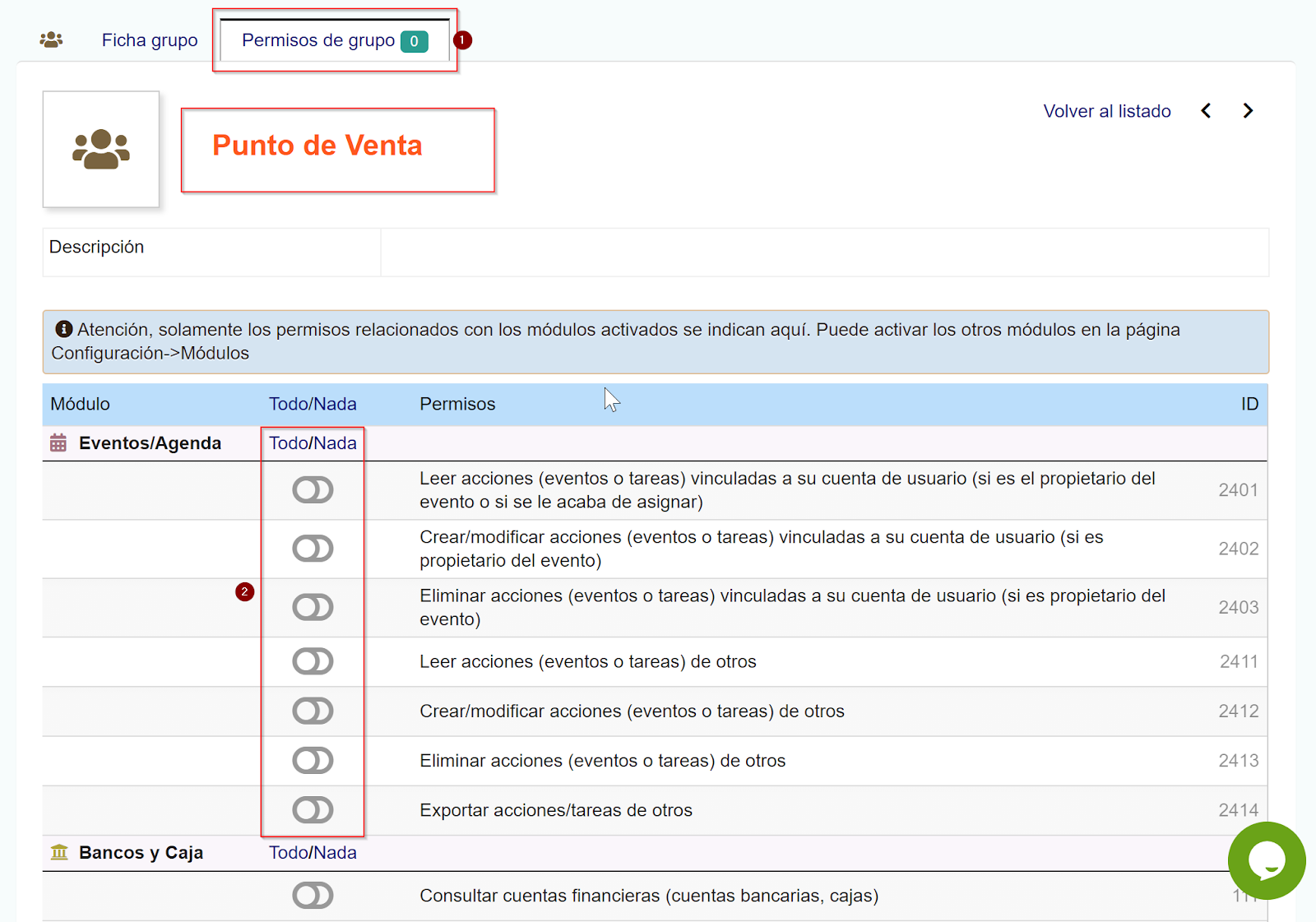The width and height of the screenshot is (1316, 922).
Task: Click the Eventos/Agenda module name
Action: [x=150, y=443]
